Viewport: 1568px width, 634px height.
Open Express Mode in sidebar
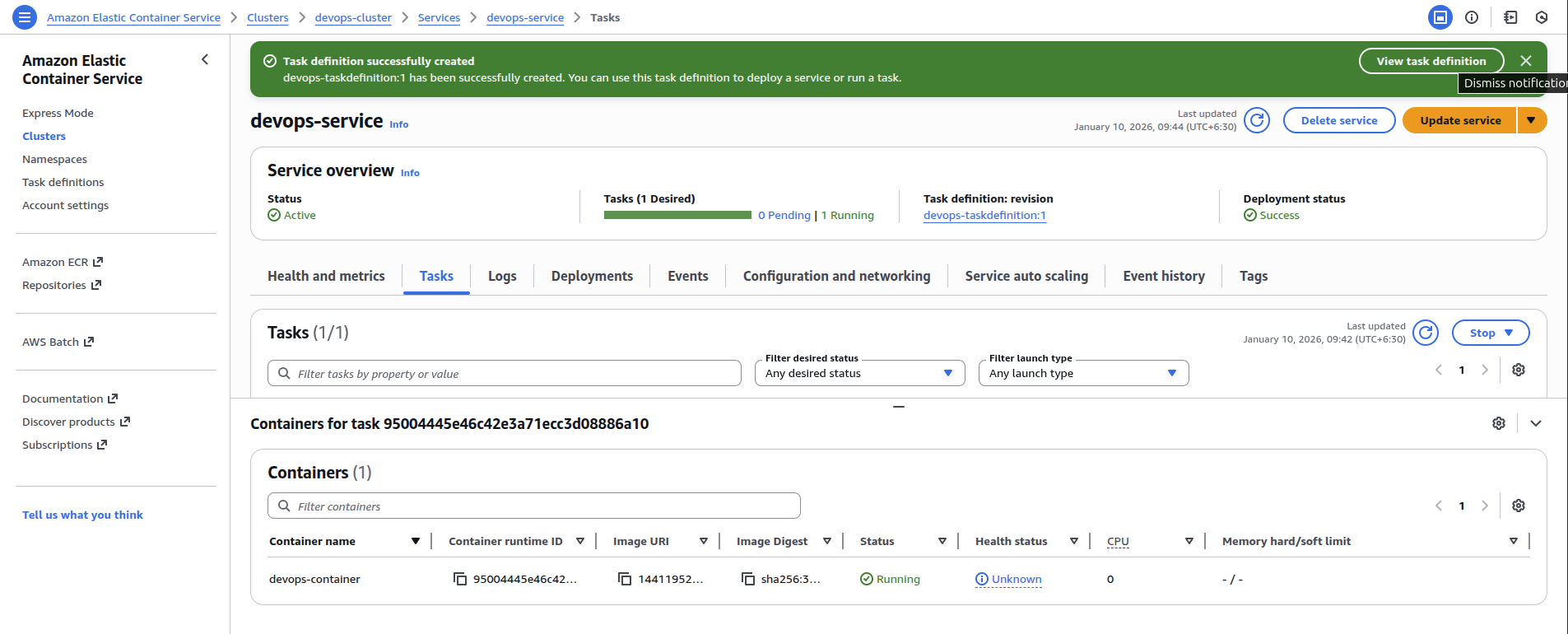coord(58,113)
